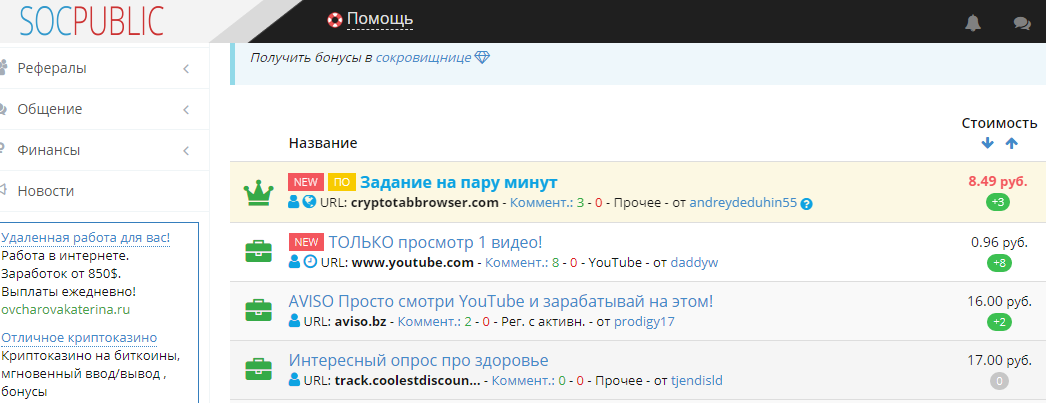
Task: Click briefcase icon of Интересный опрос task
Action: (258, 370)
